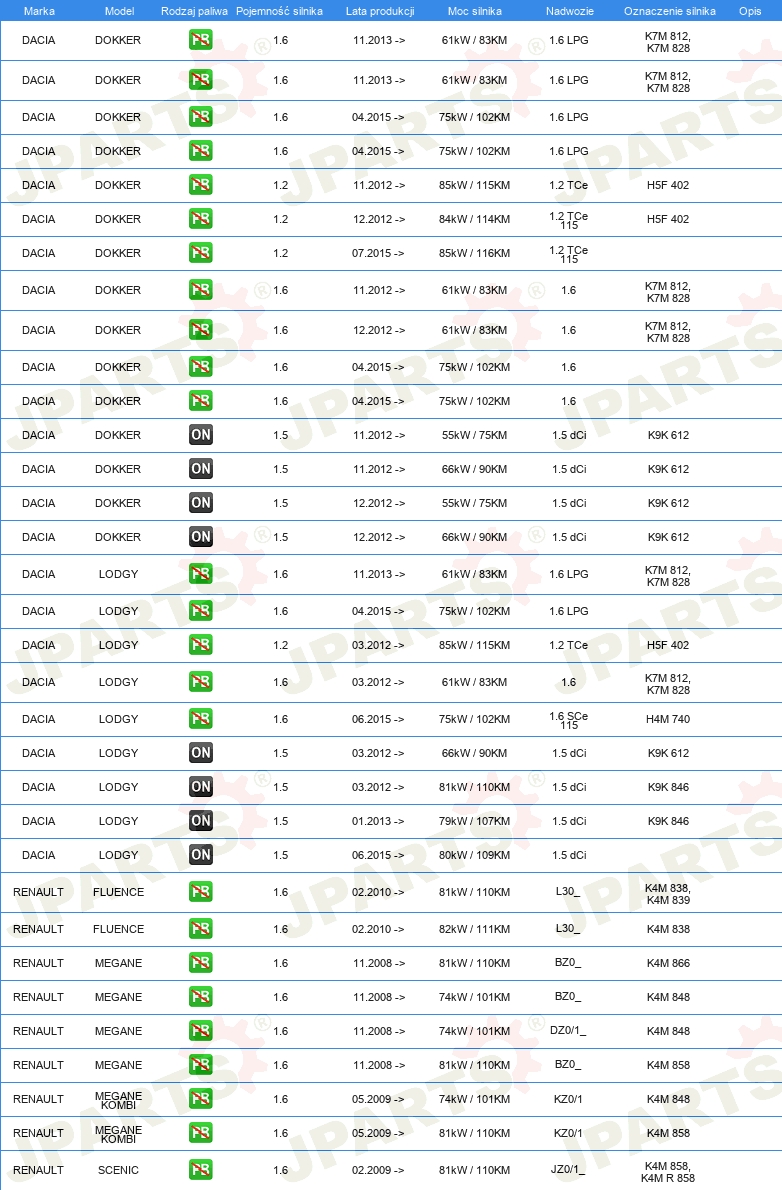Click the Lata produkcji column header
This screenshot has height=1190, width=782.
click(380, 11)
